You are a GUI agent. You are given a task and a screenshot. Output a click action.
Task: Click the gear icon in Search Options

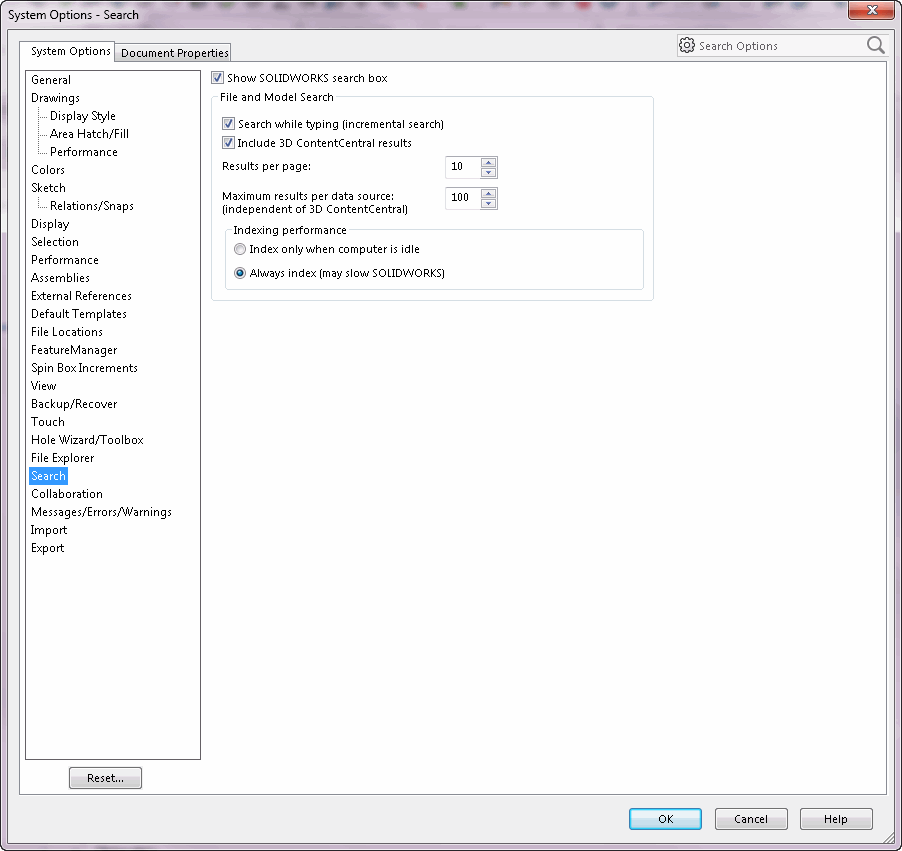pos(686,45)
